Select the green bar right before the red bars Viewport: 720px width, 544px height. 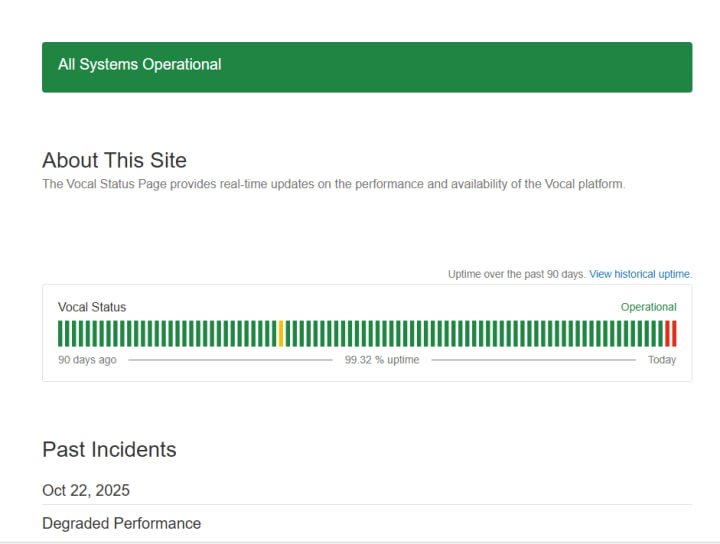pos(660,333)
